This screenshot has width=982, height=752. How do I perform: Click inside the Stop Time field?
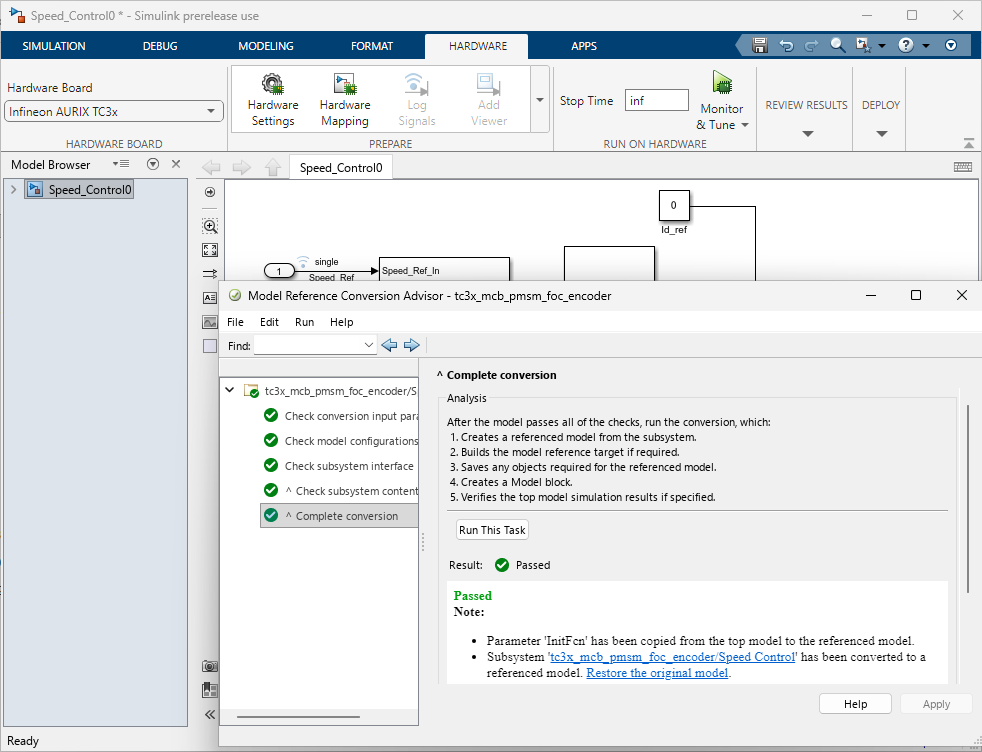pos(656,100)
